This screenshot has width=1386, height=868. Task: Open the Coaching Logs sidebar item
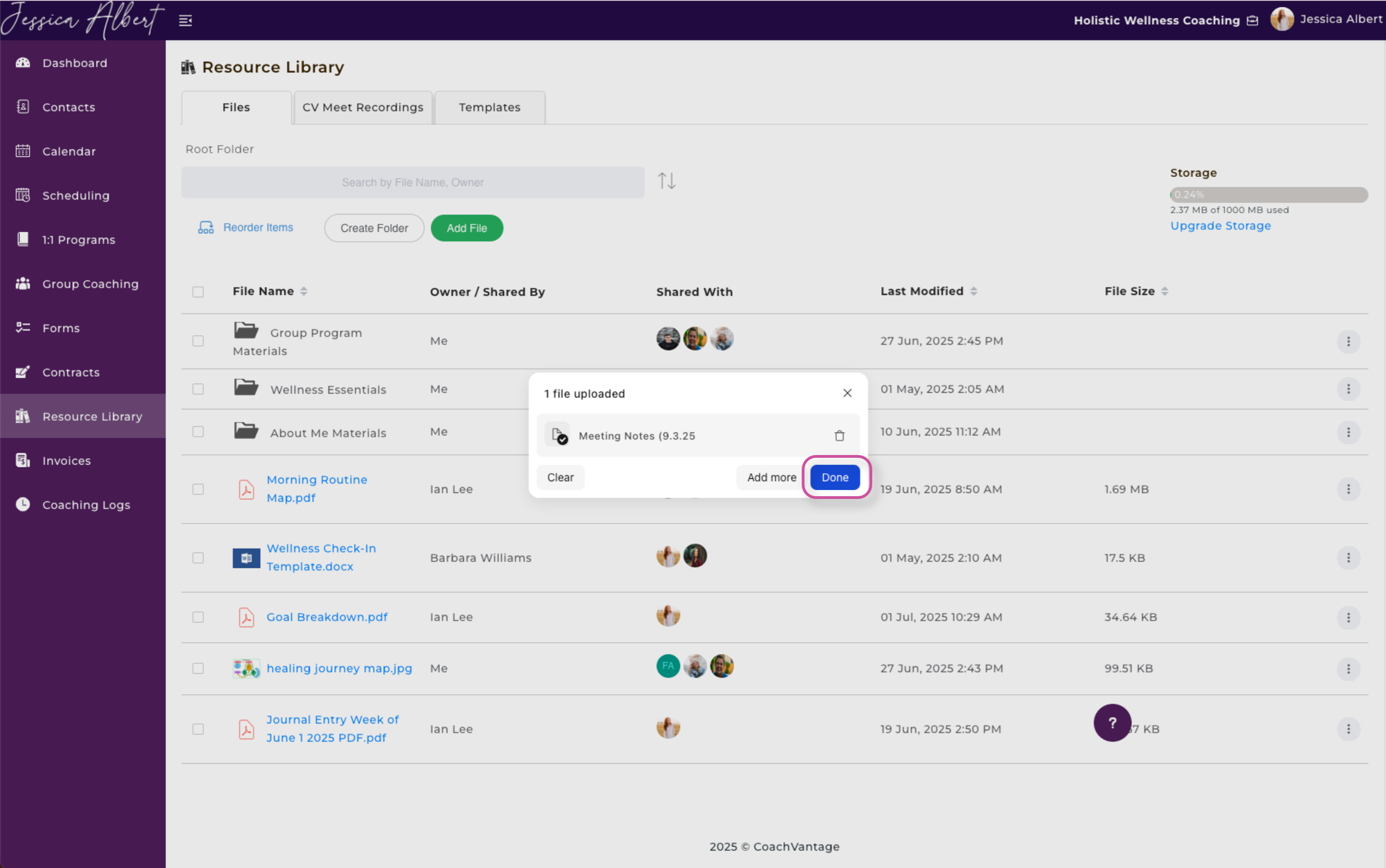[x=86, y=504]
